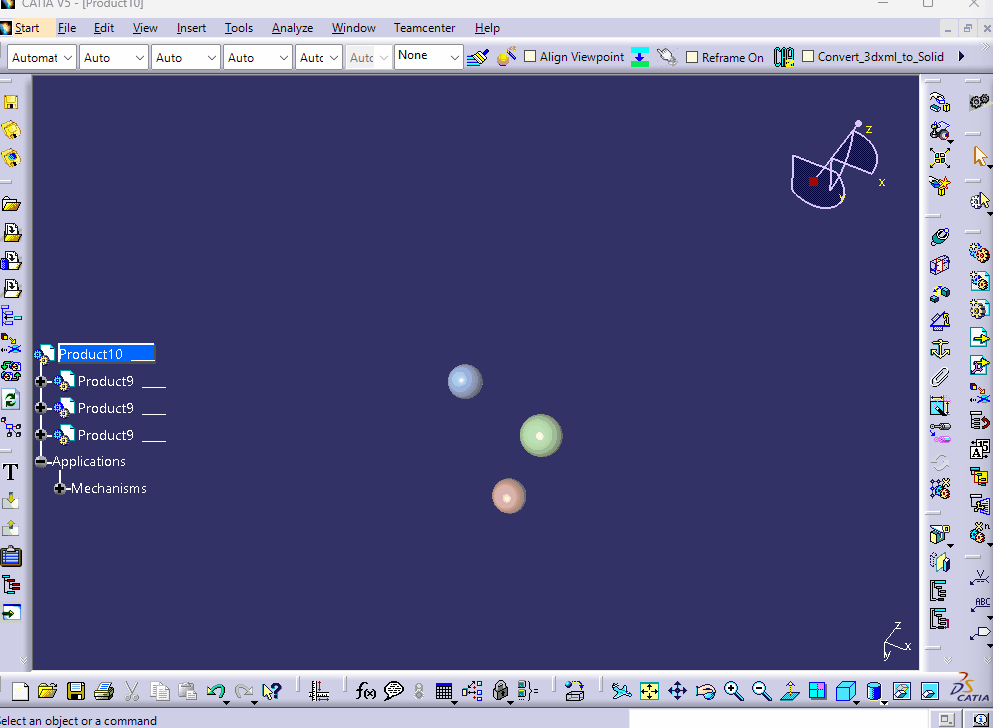Open the File menu

(x=66, y=28)
